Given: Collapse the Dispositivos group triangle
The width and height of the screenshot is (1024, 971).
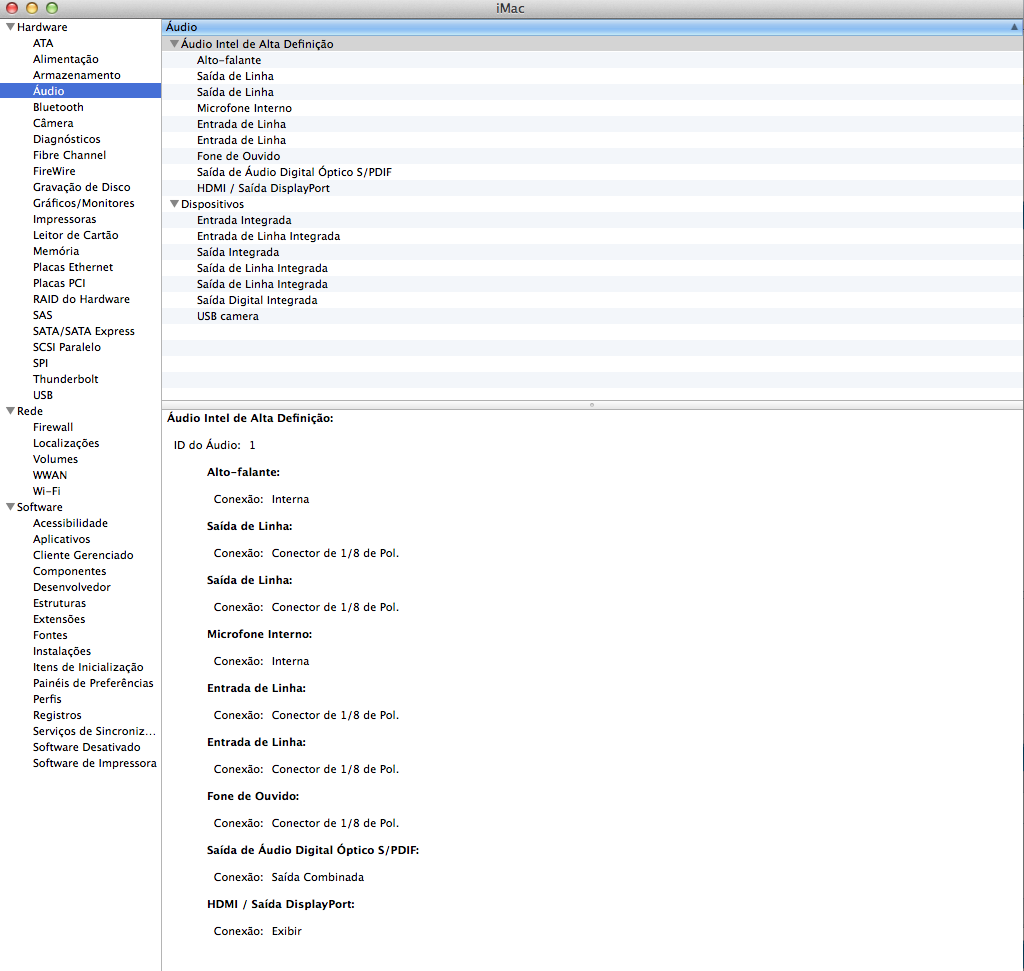Looking at the screenshot, I should 174,204.
